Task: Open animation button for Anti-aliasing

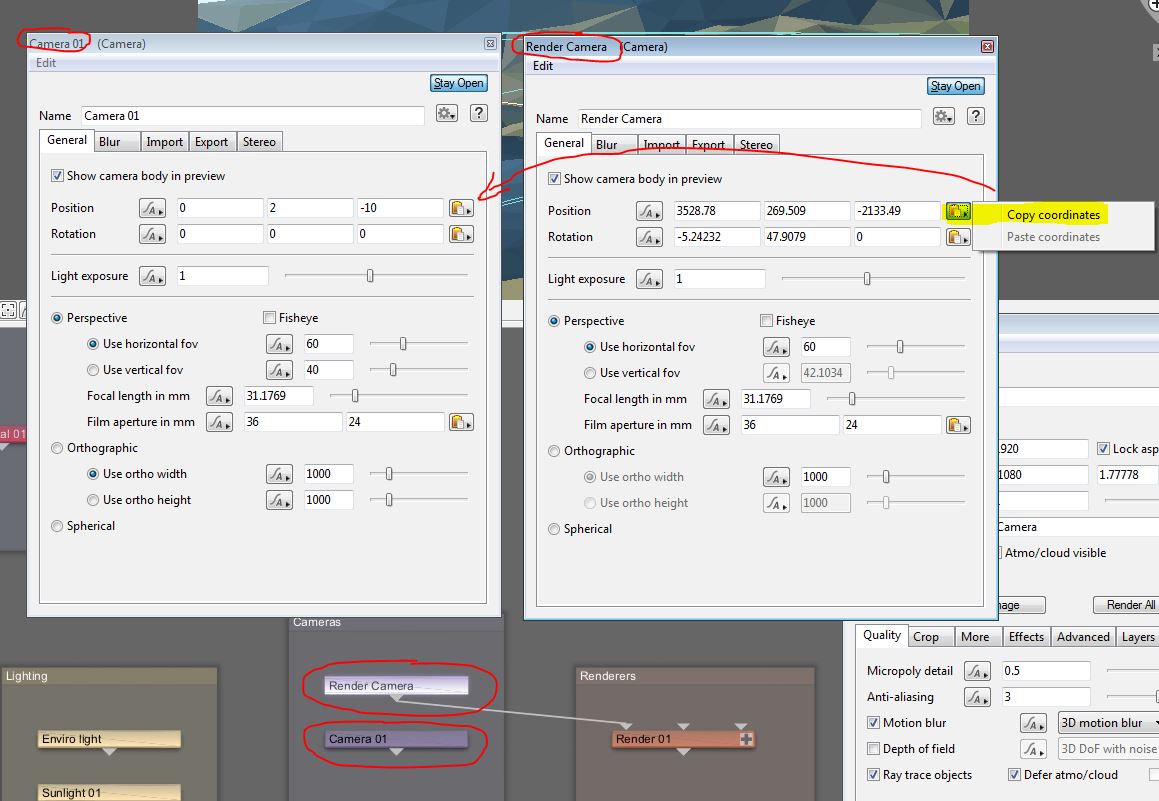Action: [x=977, y=697]
